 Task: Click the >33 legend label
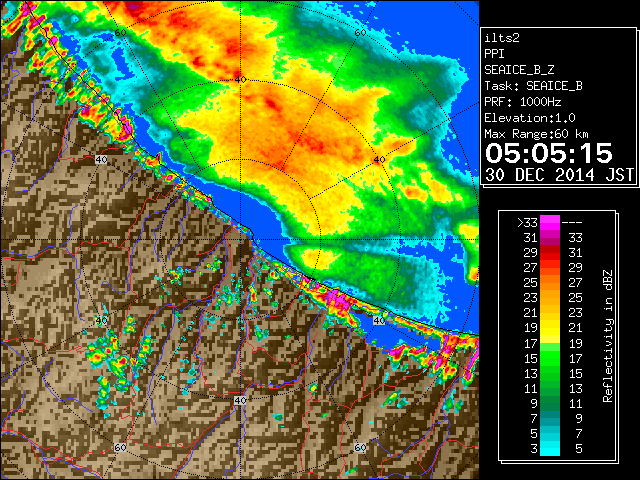[x=527, y=222]
